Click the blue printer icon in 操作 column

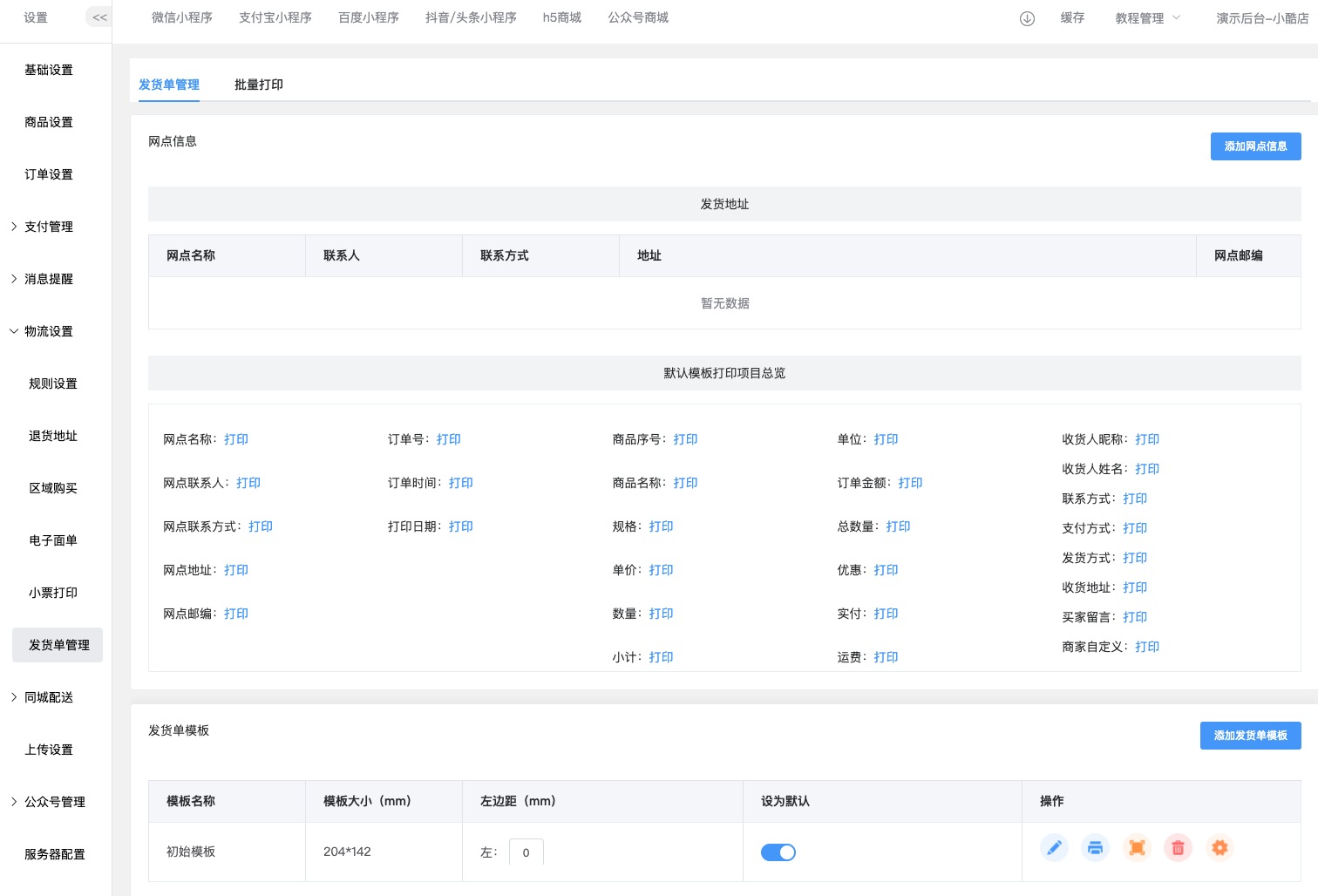(1095, 848)
